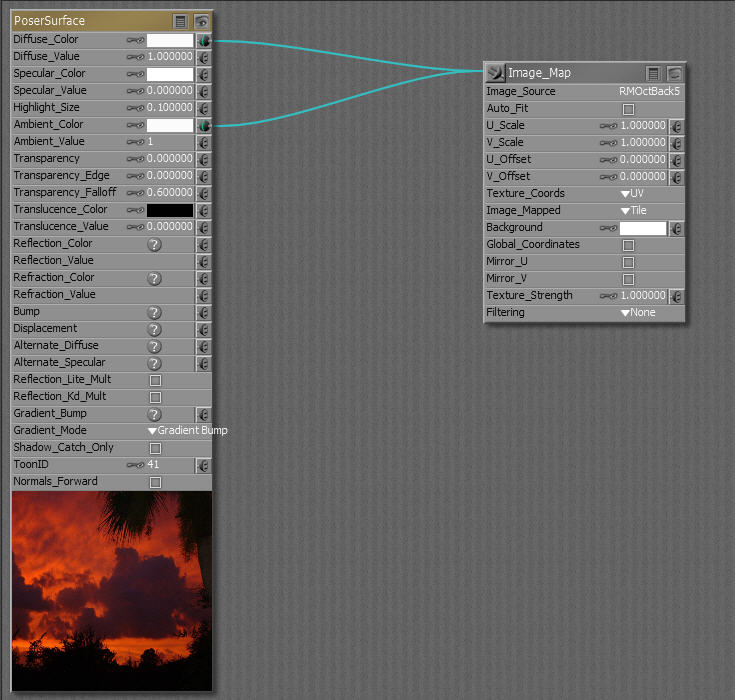Viewport: 735px width, 700px height.
Task: Click the Transparency_Falloff 0.600000 field
Action: pyautogui.click(x=170, y=193)
